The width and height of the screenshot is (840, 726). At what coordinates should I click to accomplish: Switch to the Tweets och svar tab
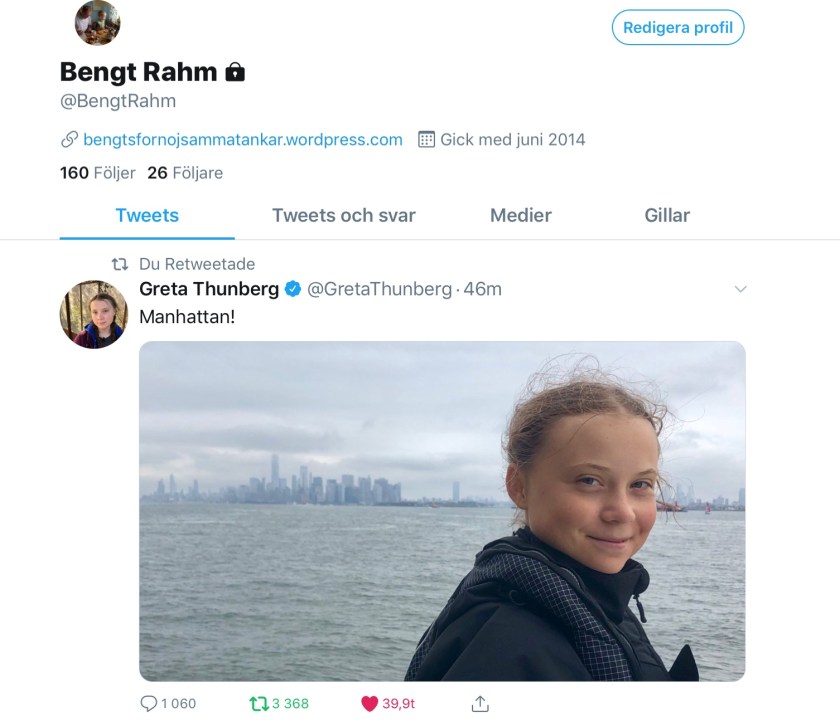343,215
